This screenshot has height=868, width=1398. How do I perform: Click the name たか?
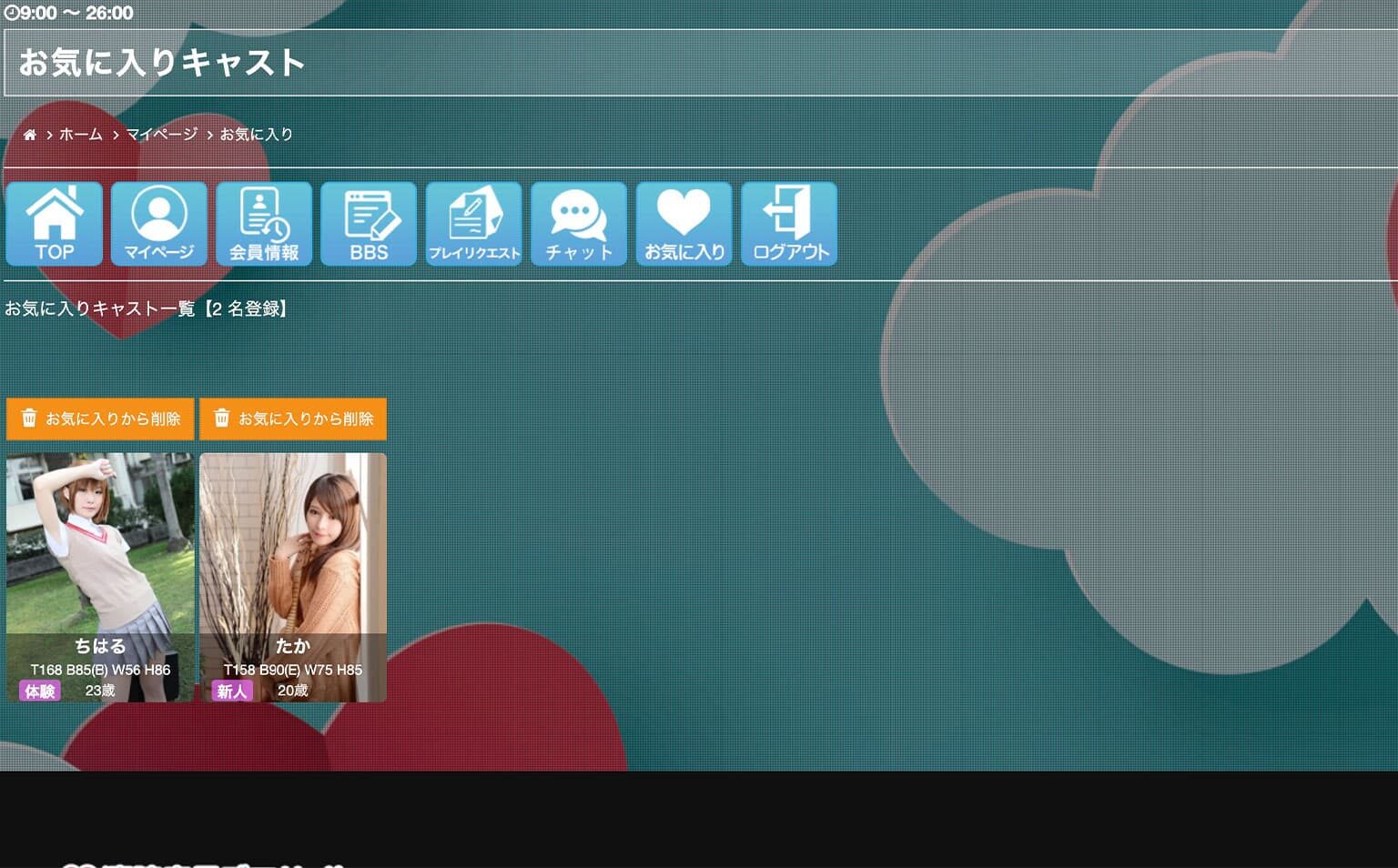click(293, 646)
